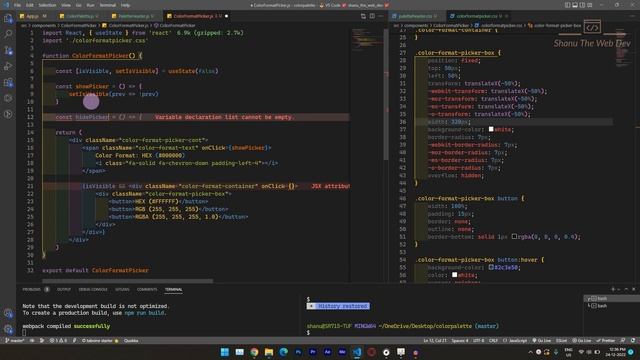This screenshot has height=360, width=640.
Task: Open the Accounts icon at sidebar bottom
Action: 8,313
